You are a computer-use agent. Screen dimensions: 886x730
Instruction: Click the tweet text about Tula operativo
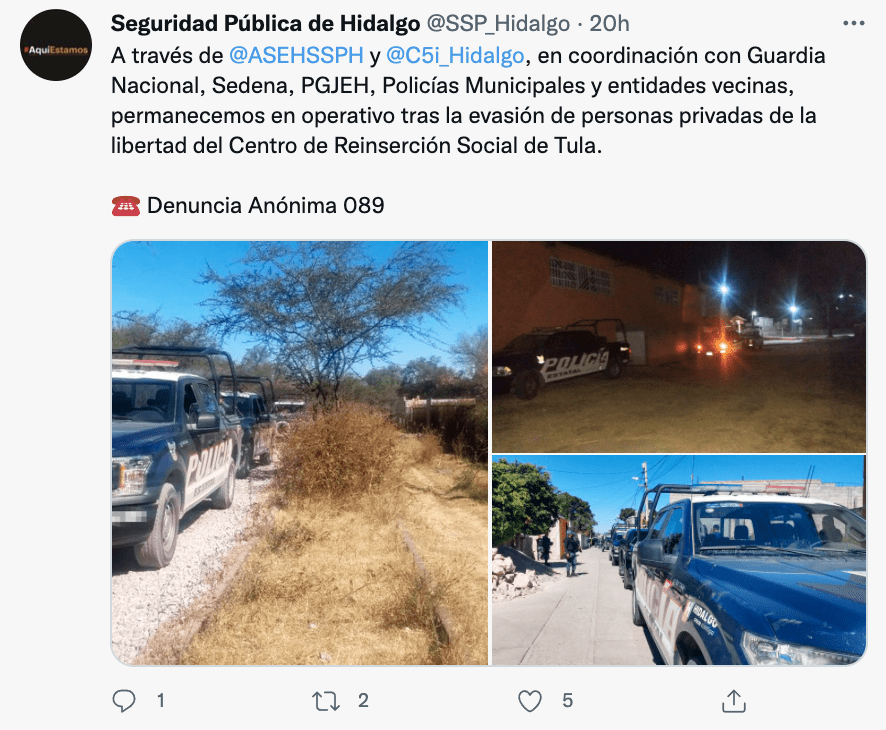tap(468, 101)
